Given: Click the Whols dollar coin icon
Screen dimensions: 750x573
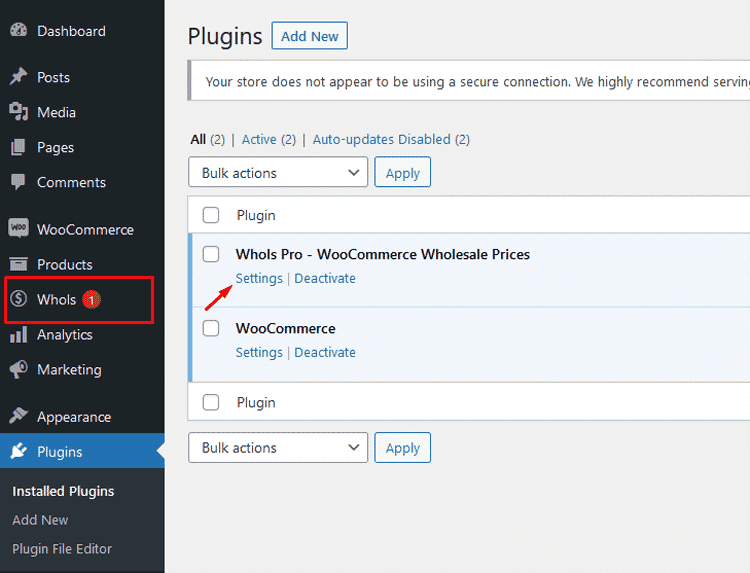Looking at the screenshot, I should point(19,299).
